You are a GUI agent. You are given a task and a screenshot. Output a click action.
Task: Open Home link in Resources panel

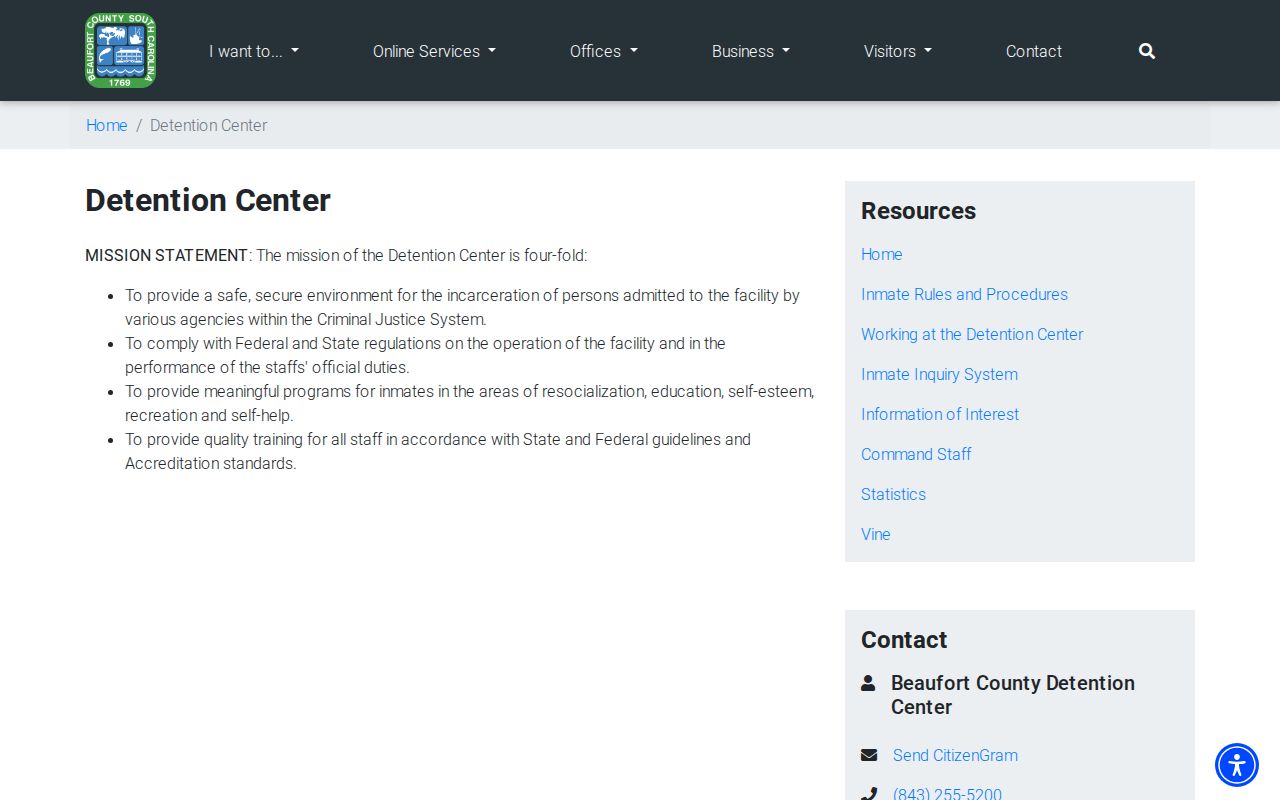(x=882, y=254)
